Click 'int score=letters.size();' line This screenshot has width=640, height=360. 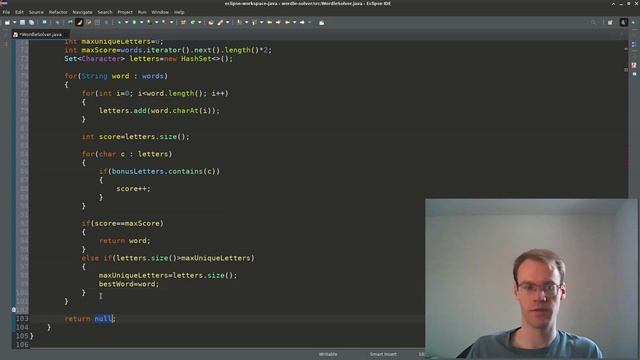(136, 137)
